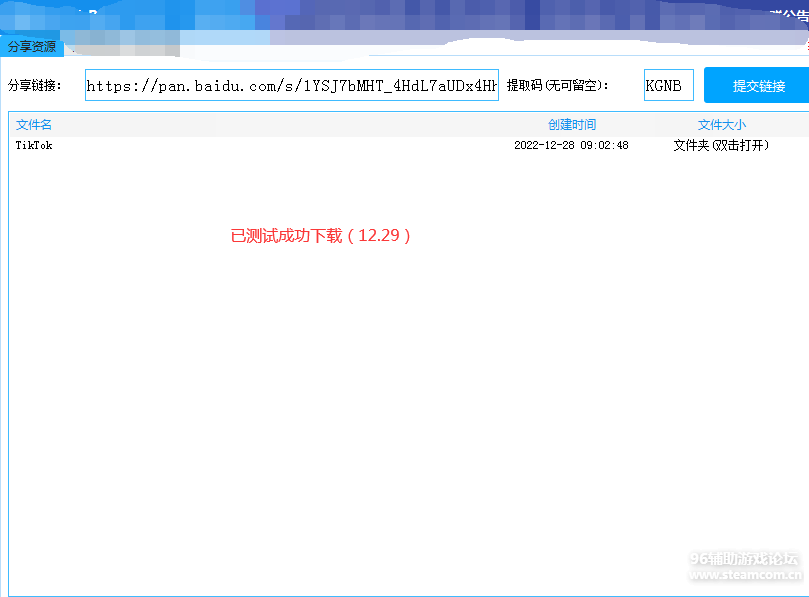Focus the 提取码 field containing KGNB
Image resolution: width=809 pixels, height=597 pixels.
click(x=668, y=86)
